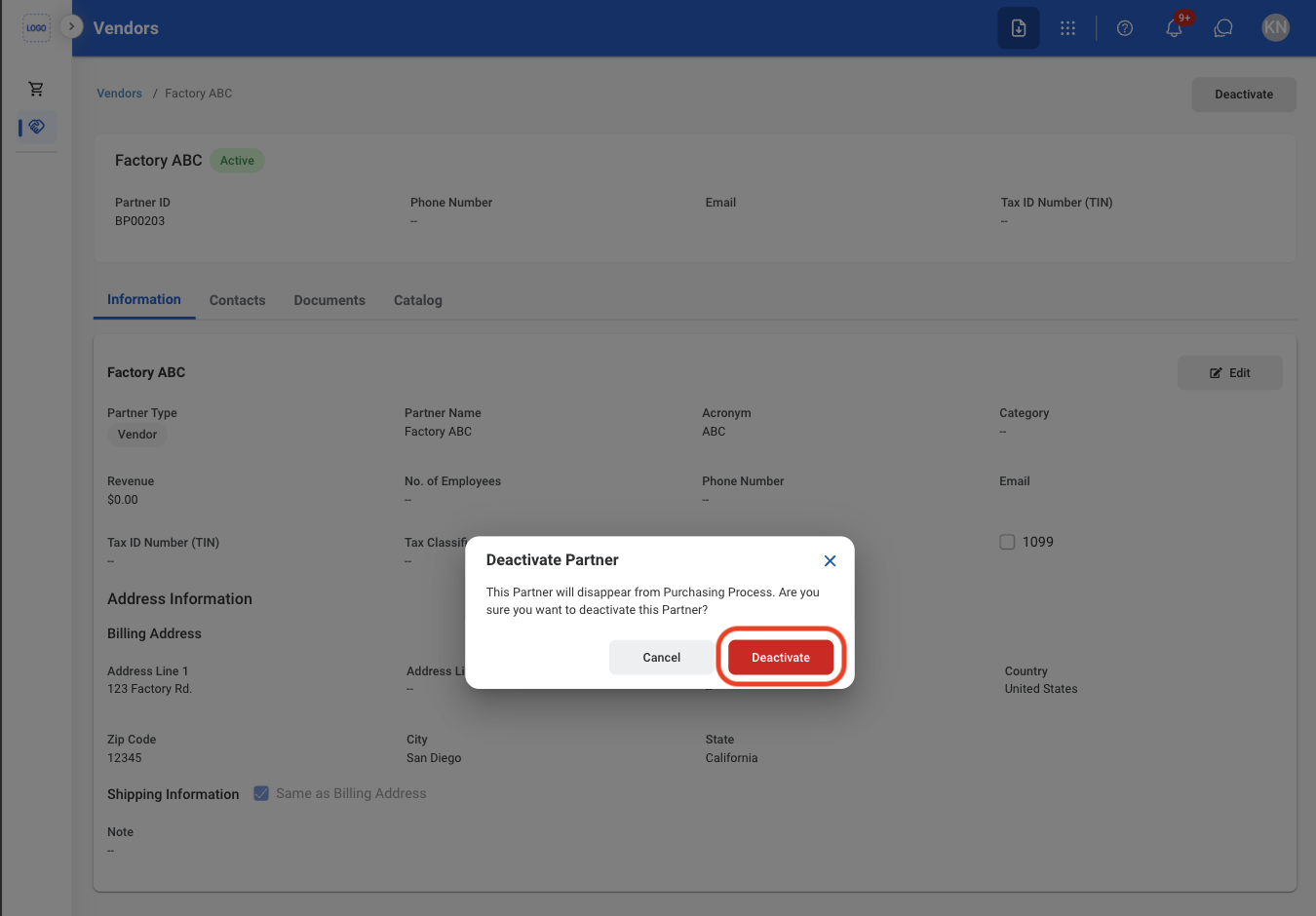Open the notifications bell icon

tap(1175, 28)
